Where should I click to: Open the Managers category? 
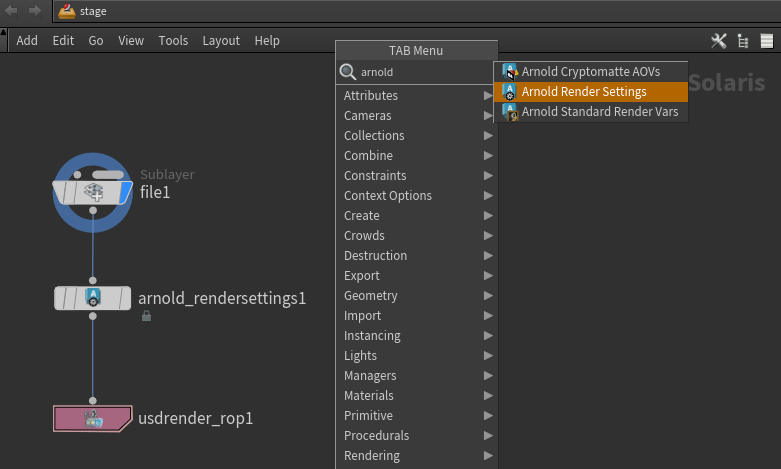click(416, 375)
